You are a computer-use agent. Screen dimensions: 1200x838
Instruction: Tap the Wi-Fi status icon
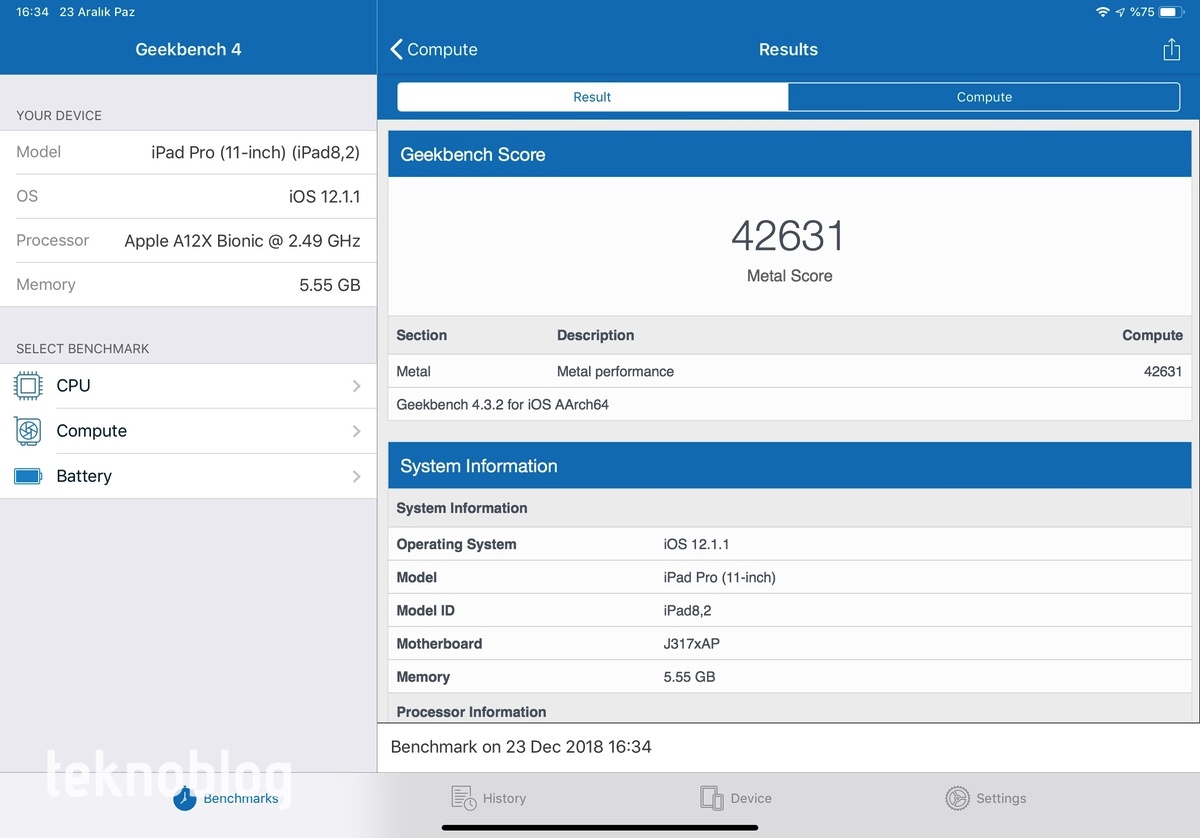[x=1102, y=12]
